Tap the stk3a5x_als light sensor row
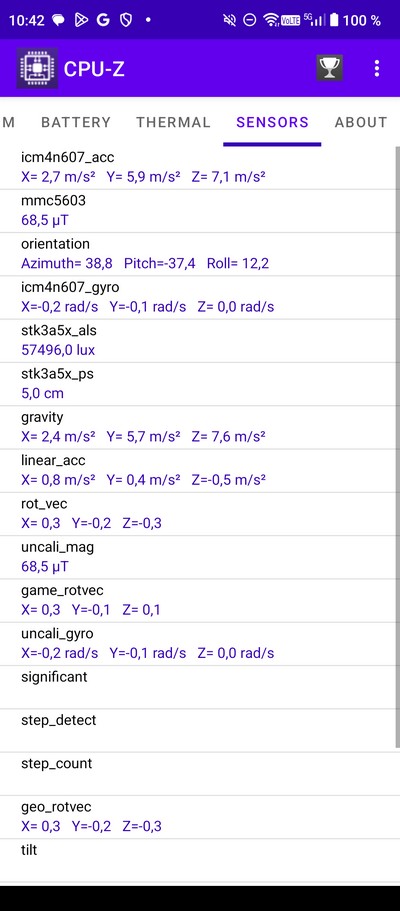 coord(198,340)
